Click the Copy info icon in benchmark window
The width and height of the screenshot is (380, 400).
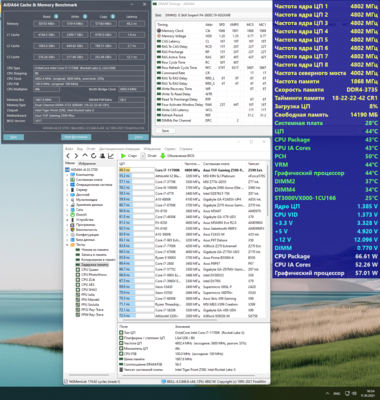coord(113,16)
